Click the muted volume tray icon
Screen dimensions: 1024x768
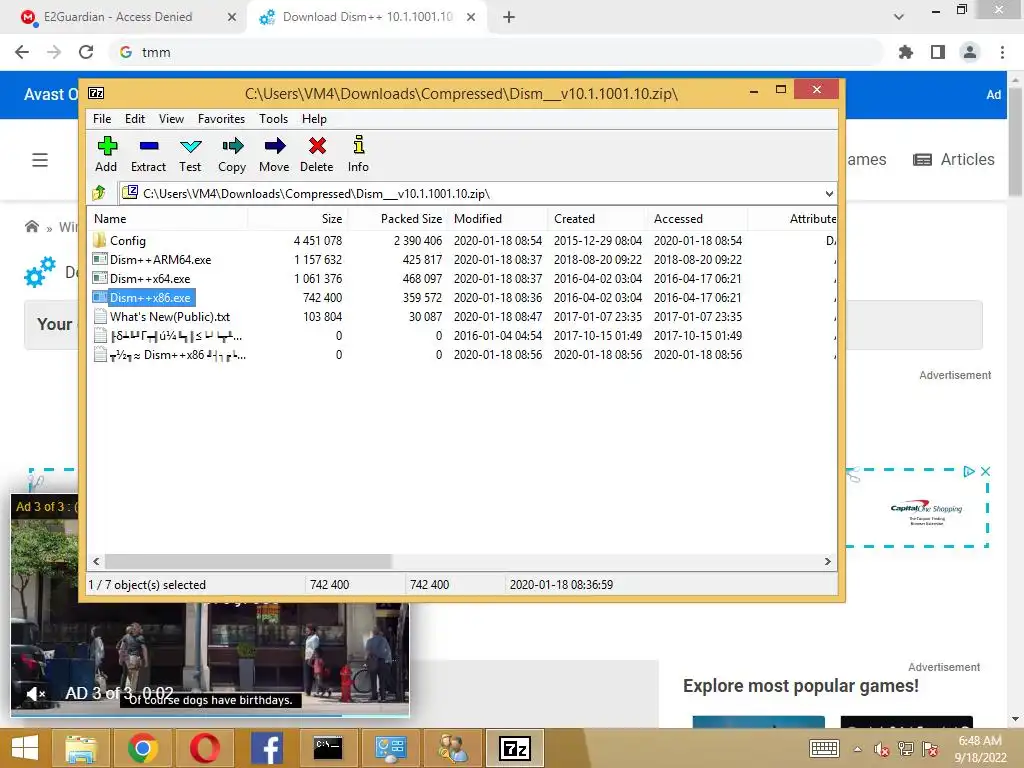[882, 748]
